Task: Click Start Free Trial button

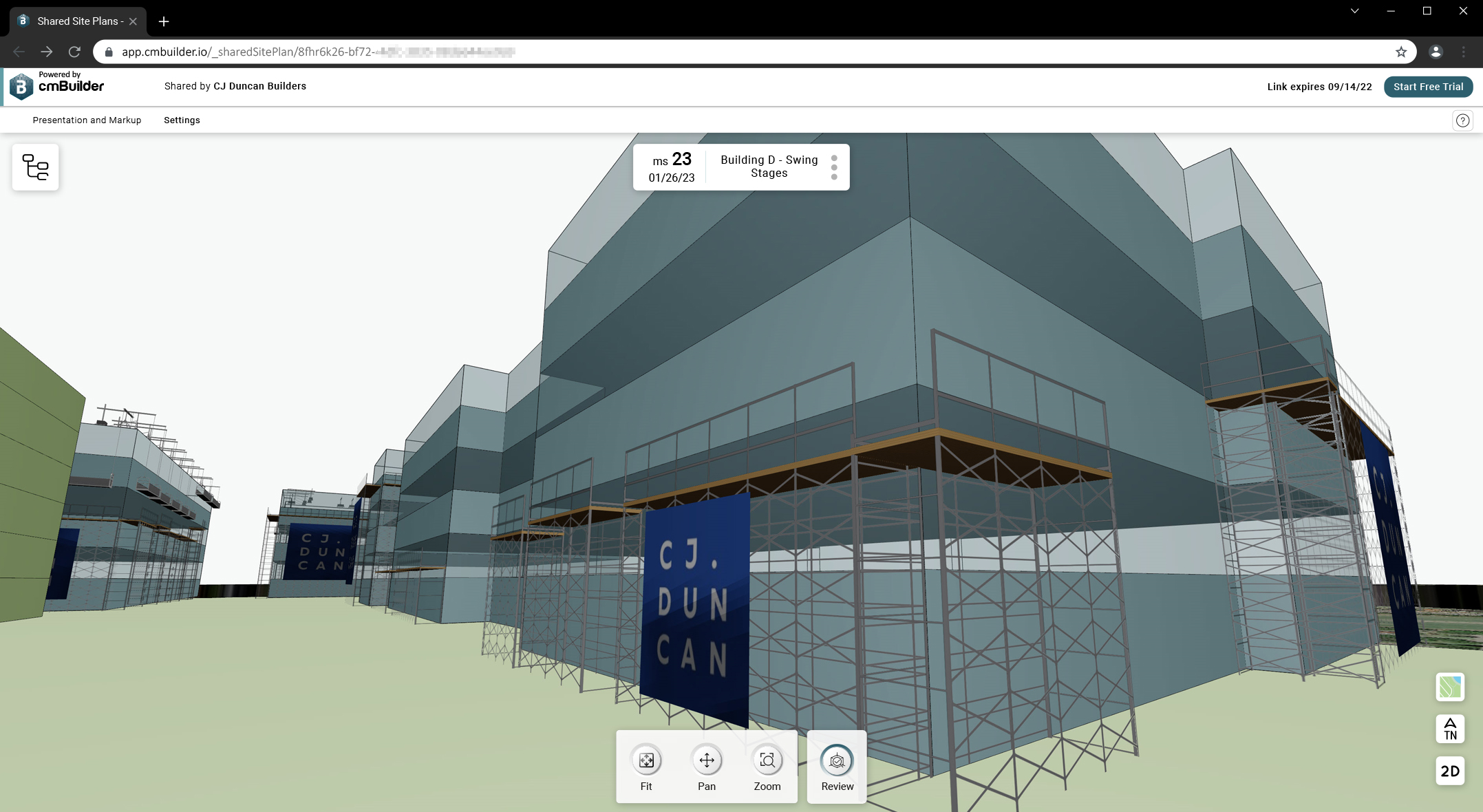Action: (x=1428, y=87)
